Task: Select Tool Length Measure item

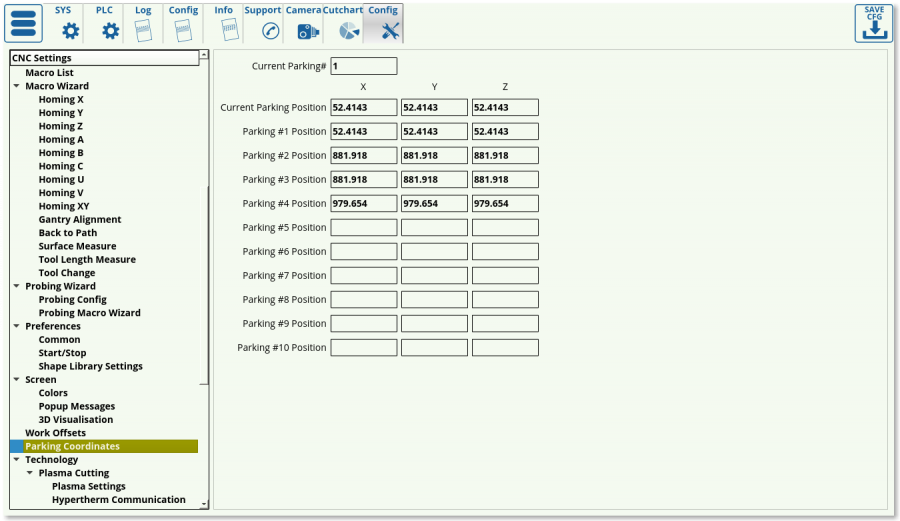Action: tap(87, 259)
